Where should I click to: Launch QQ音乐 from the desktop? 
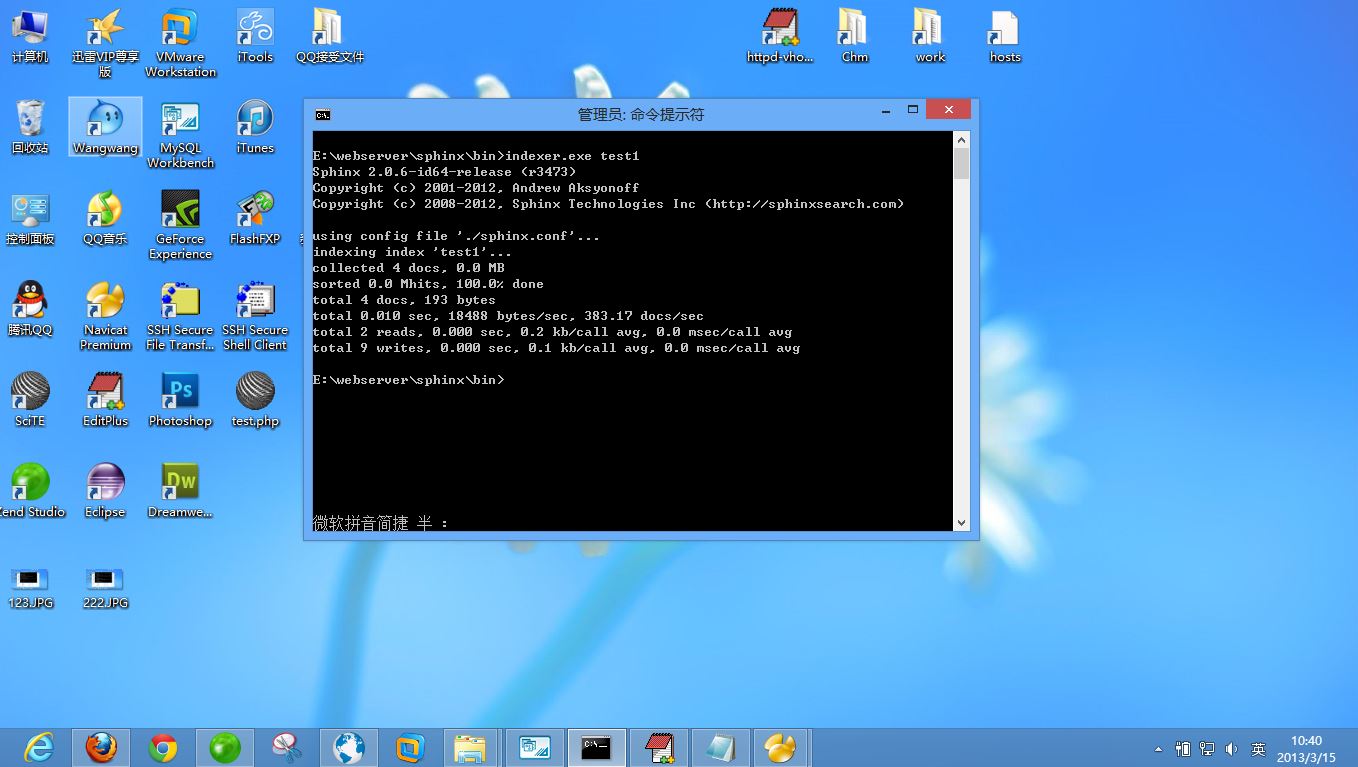(x=105, y=218)
